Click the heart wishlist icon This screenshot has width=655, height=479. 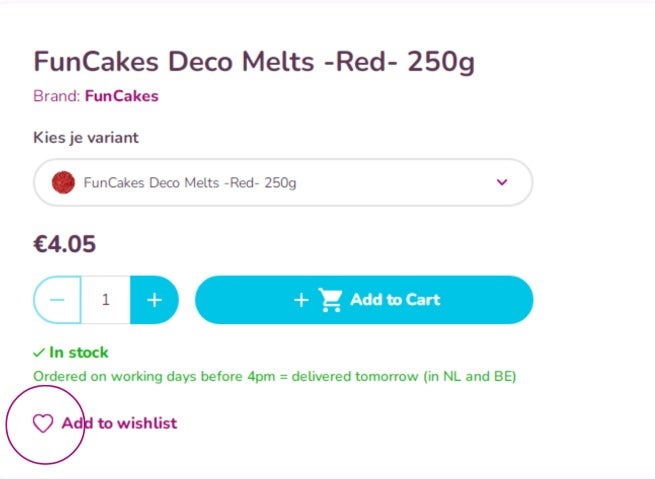pyautogui.click(x=43, y=423)
